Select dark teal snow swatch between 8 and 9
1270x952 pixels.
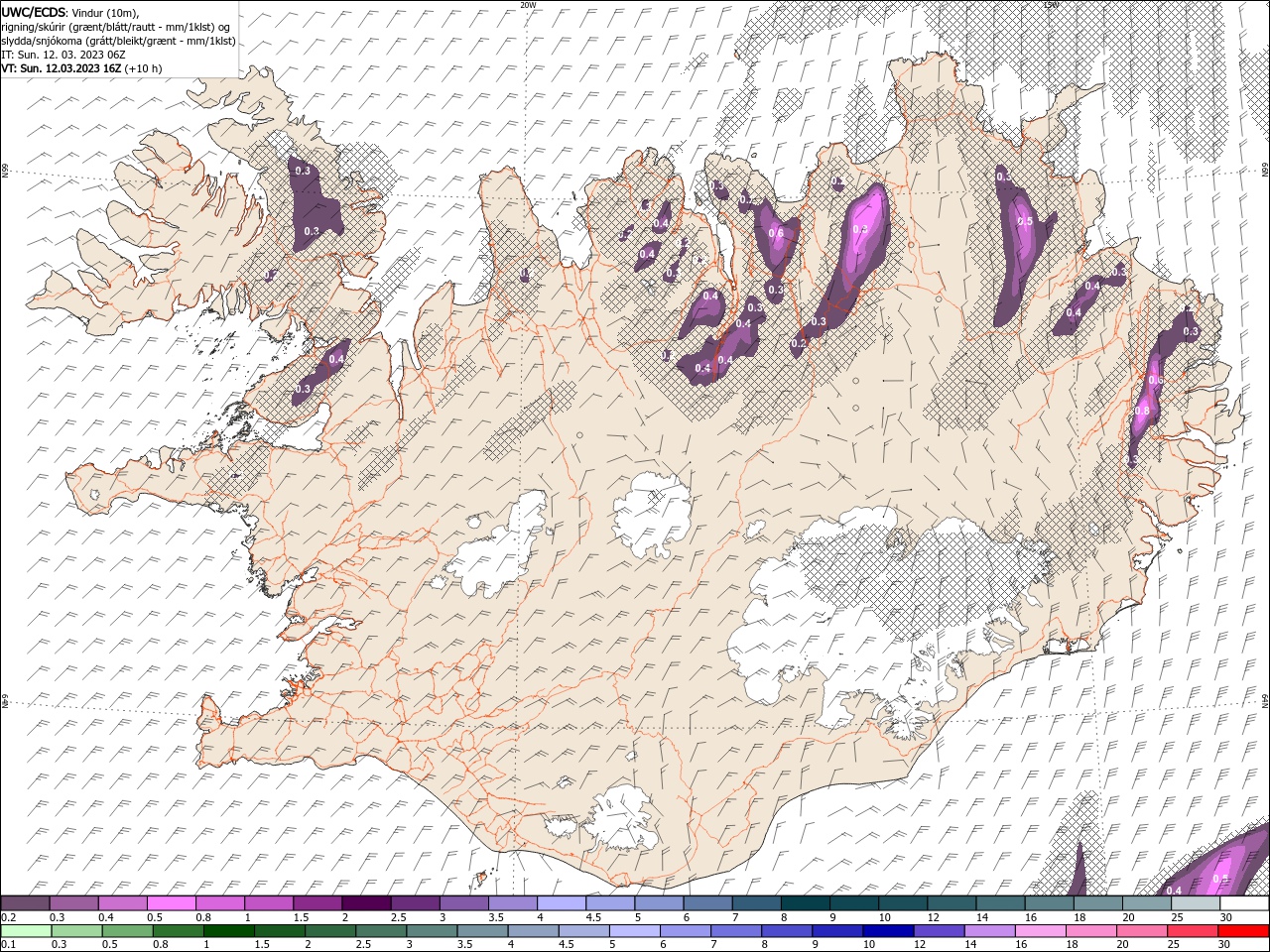pos(806,903)
